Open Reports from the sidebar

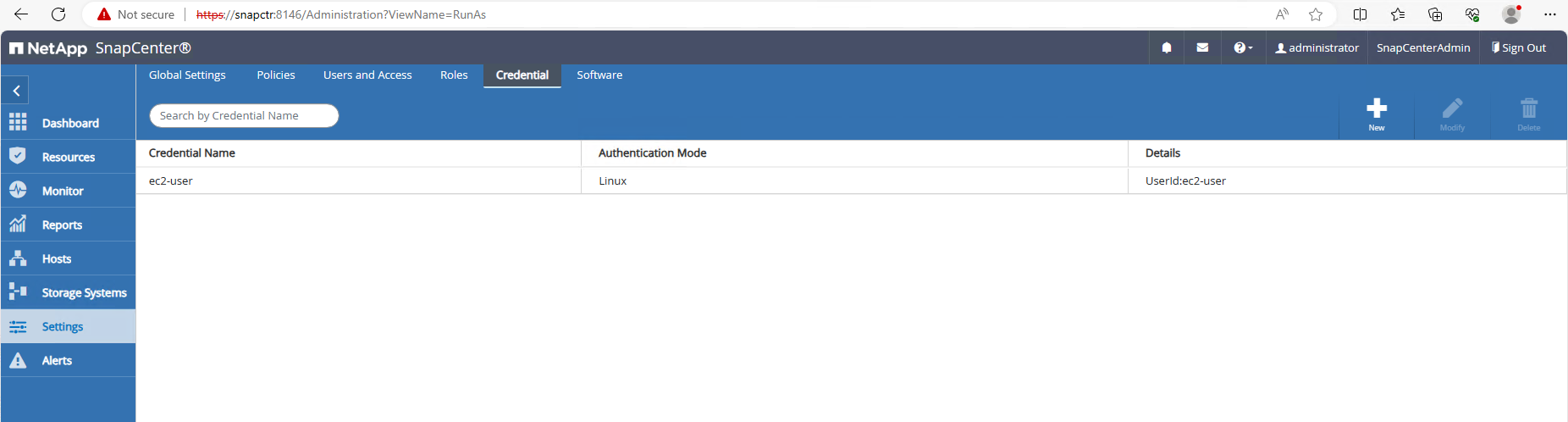pyautogui.click(x=68, y=225)
